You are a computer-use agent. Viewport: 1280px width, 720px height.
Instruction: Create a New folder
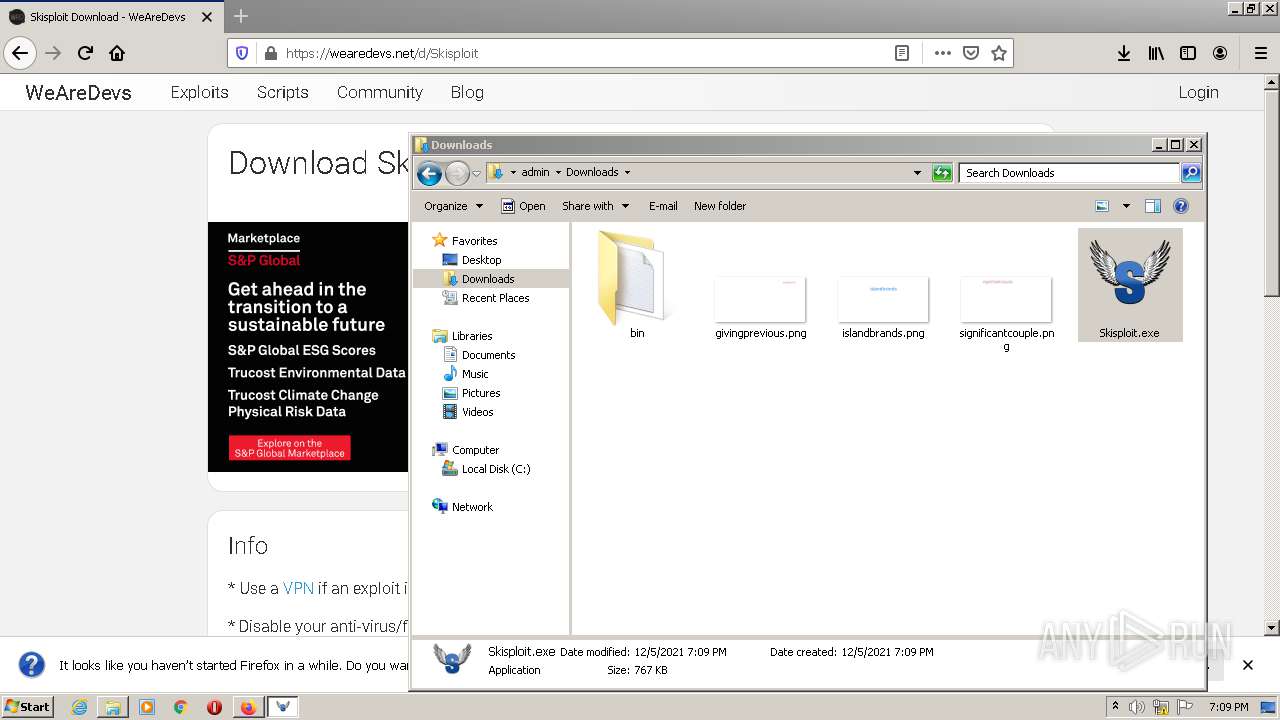pyautogui.click(x=720, y=206)
